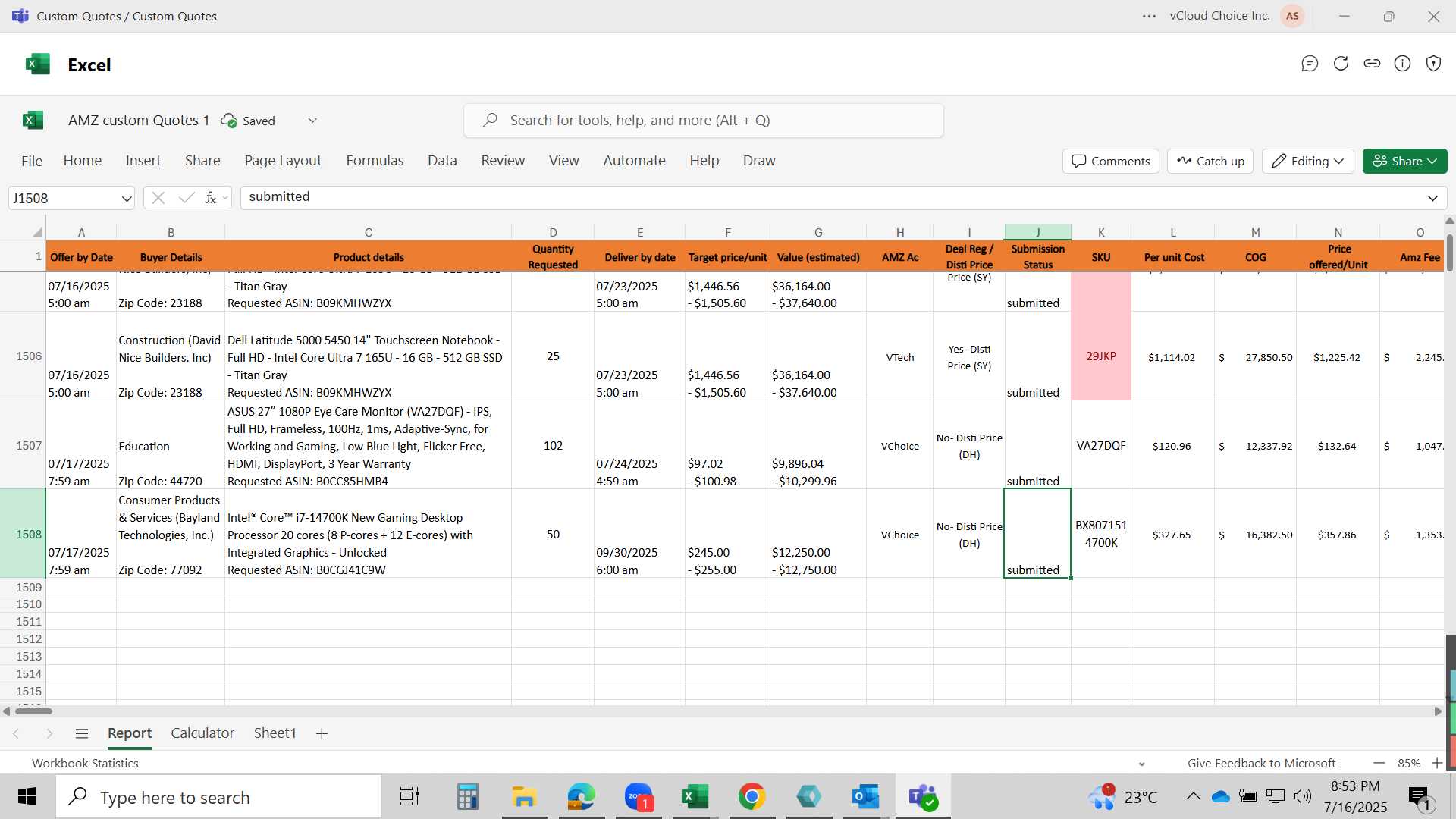The width and height of the screenshot is (1456, 819).
Task: Cancel formula entry with the X icon
Action: 158,198
